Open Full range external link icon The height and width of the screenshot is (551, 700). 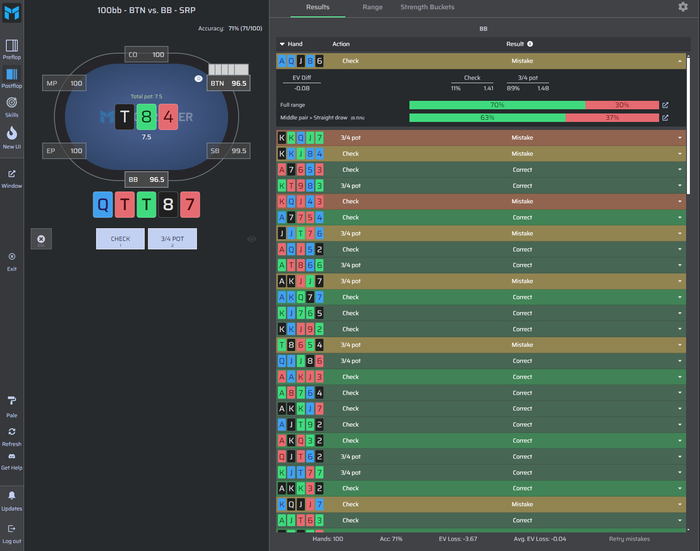(665, 105)
